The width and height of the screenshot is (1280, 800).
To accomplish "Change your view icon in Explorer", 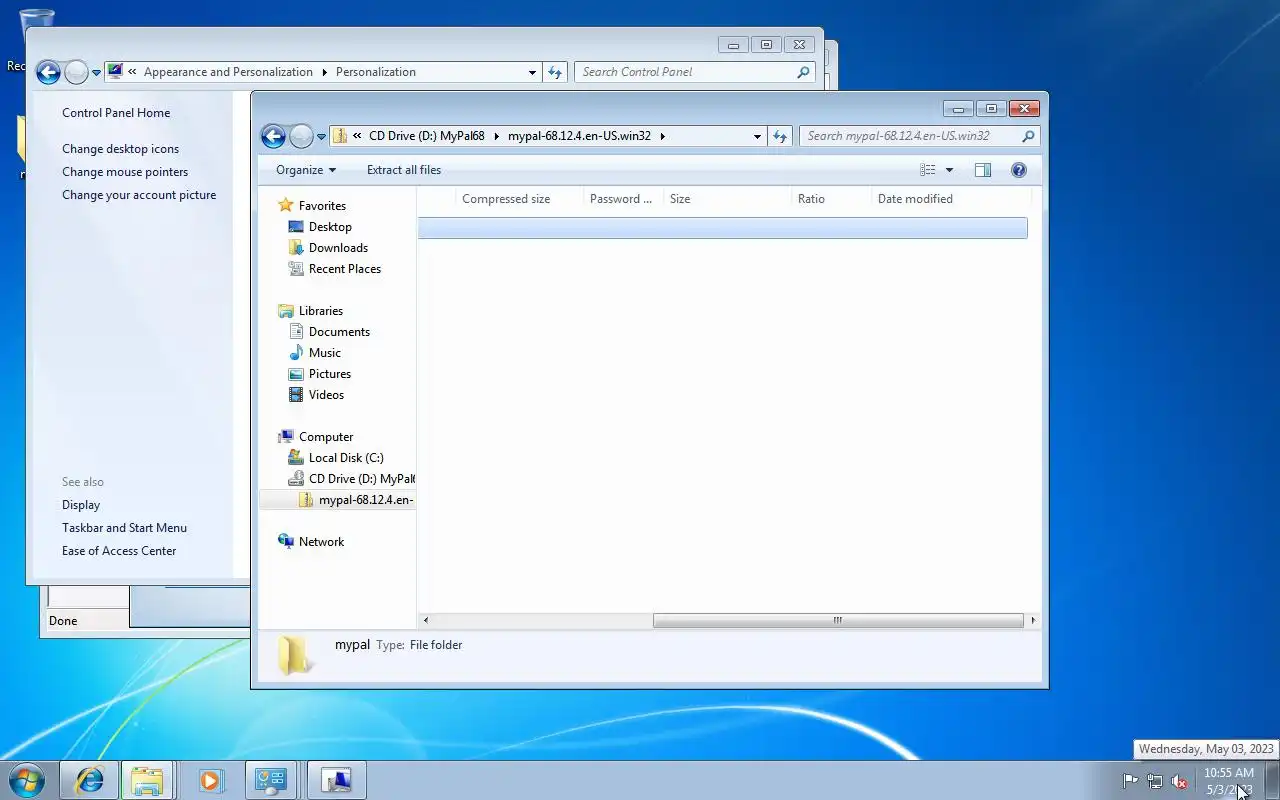I will click(x=928, y=170).
